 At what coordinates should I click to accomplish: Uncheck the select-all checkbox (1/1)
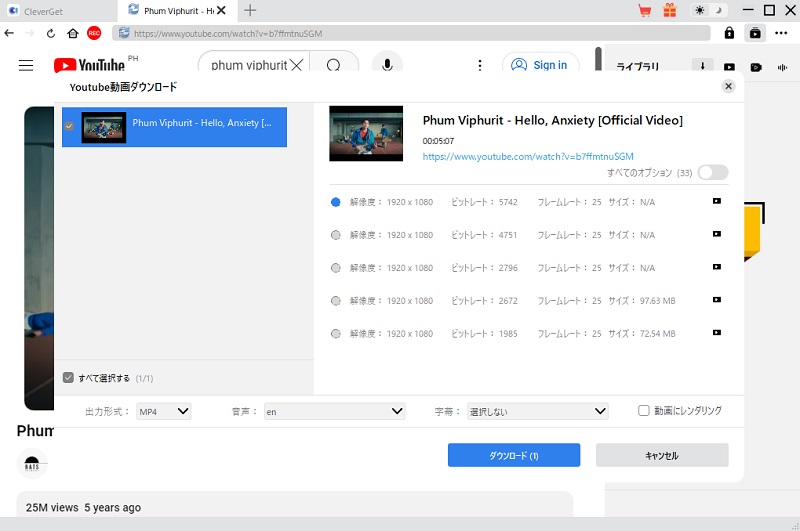click(x=68, y=378)
